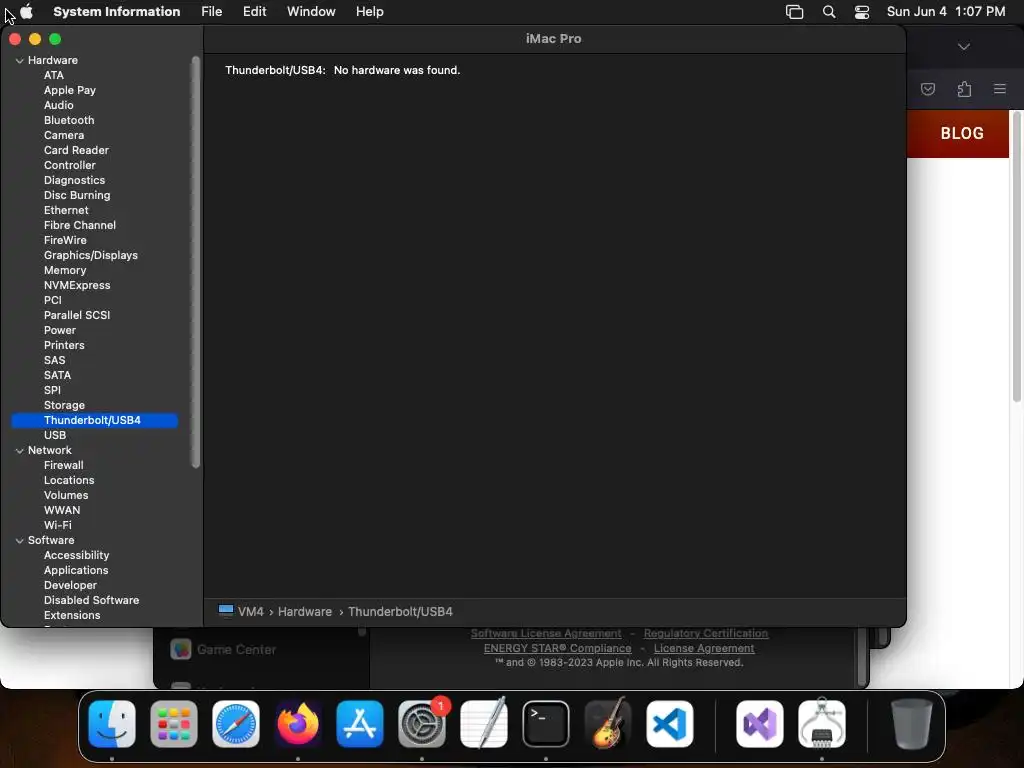Open Visual Studio purple icon in Dock

(x=760, y=724)
